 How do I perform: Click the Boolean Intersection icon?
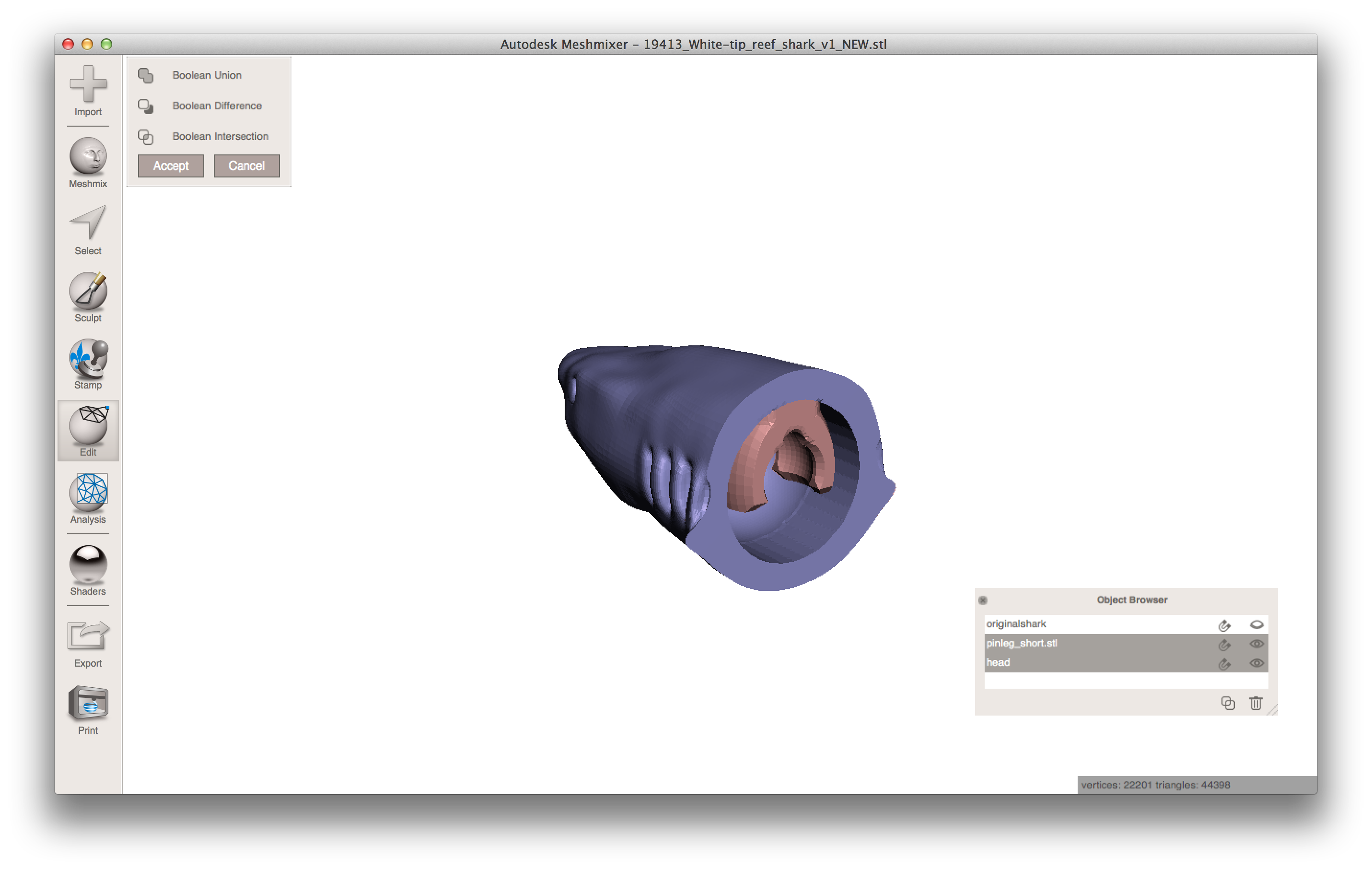click(146, 137)
